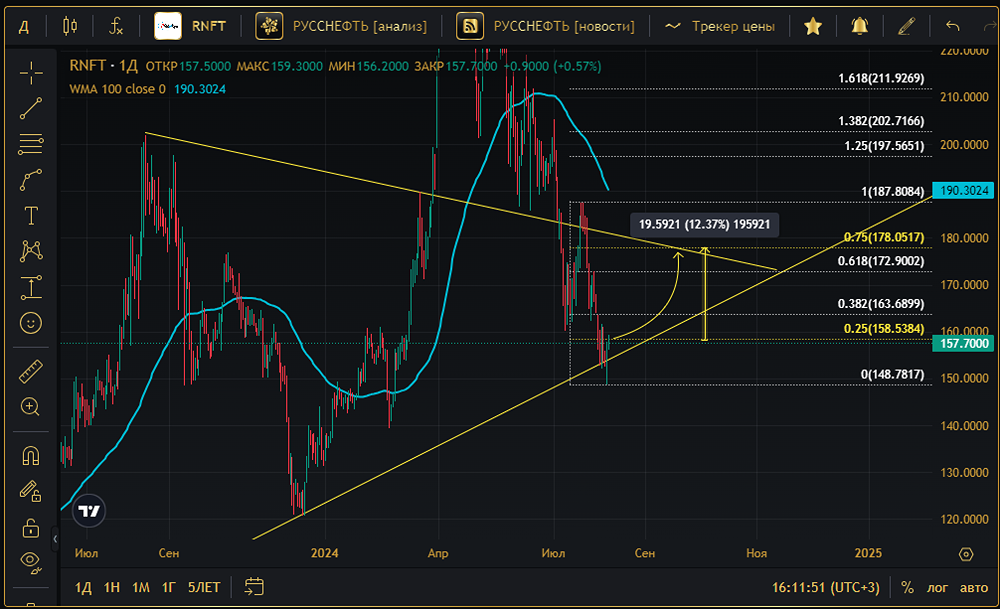Change chart candle style
Screen dimensions: 1000x609
70,26
